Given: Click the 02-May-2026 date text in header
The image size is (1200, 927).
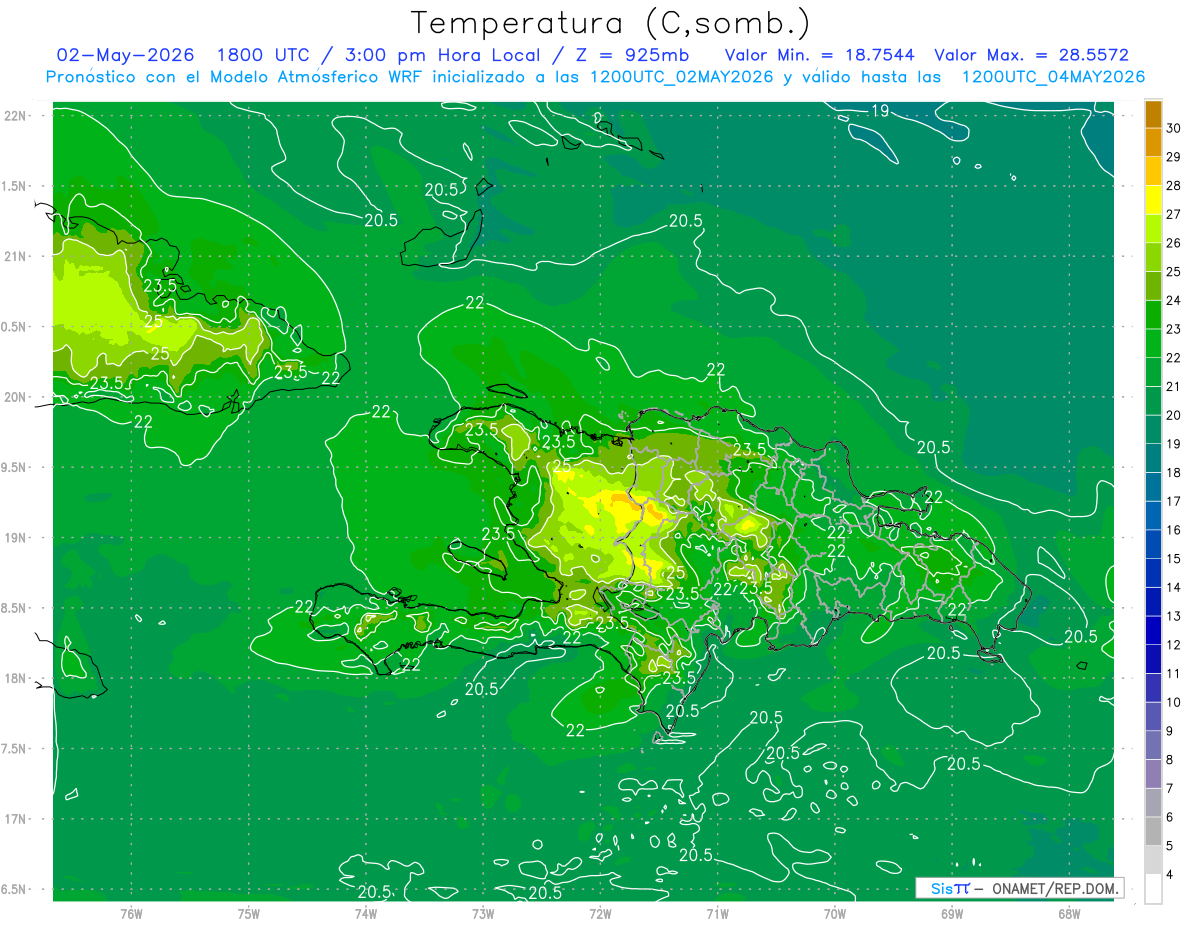Looking at the screenshot, I should tap(125, 55).
